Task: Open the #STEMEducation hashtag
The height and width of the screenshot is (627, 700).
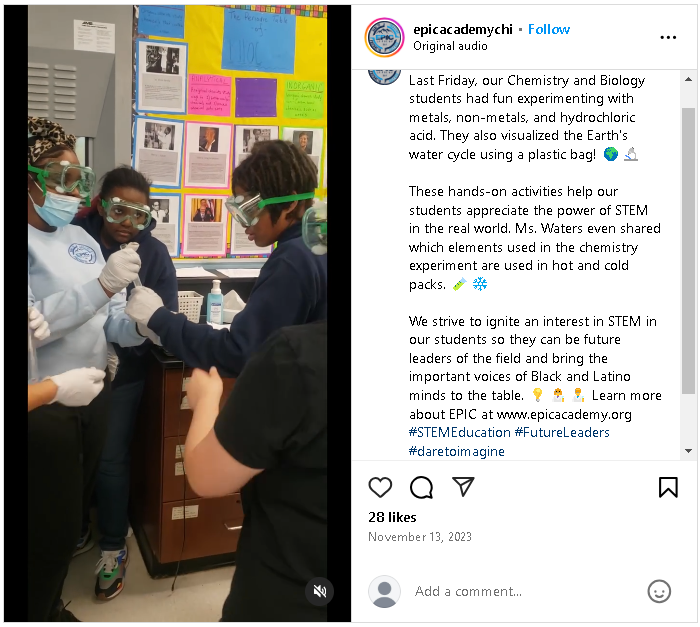Action: pos(459,432)
